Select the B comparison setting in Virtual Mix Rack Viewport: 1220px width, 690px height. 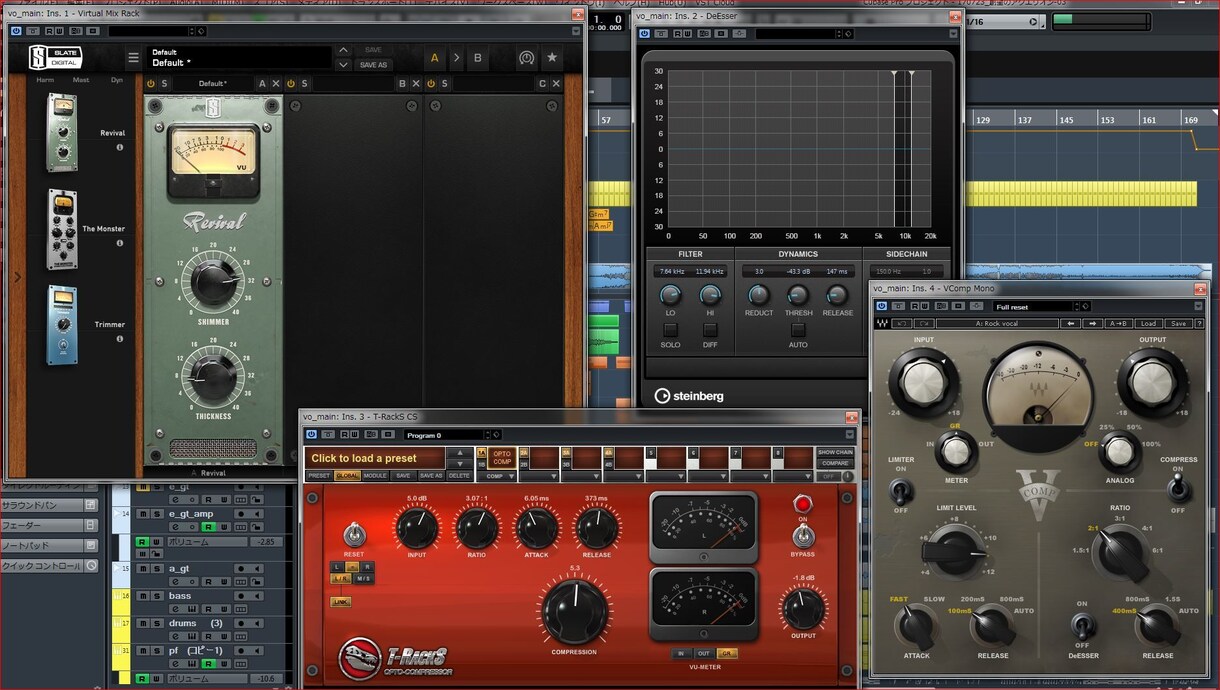478,58
